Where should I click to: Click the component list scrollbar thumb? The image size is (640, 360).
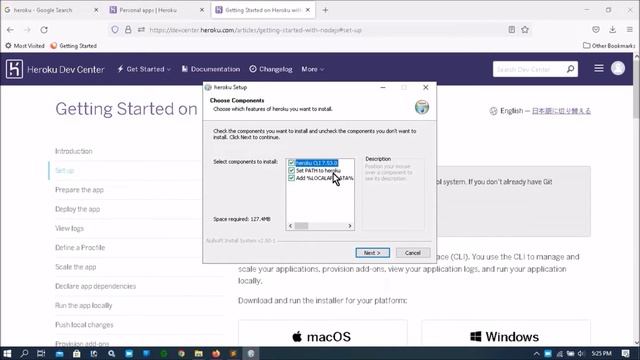coord(301,226)
